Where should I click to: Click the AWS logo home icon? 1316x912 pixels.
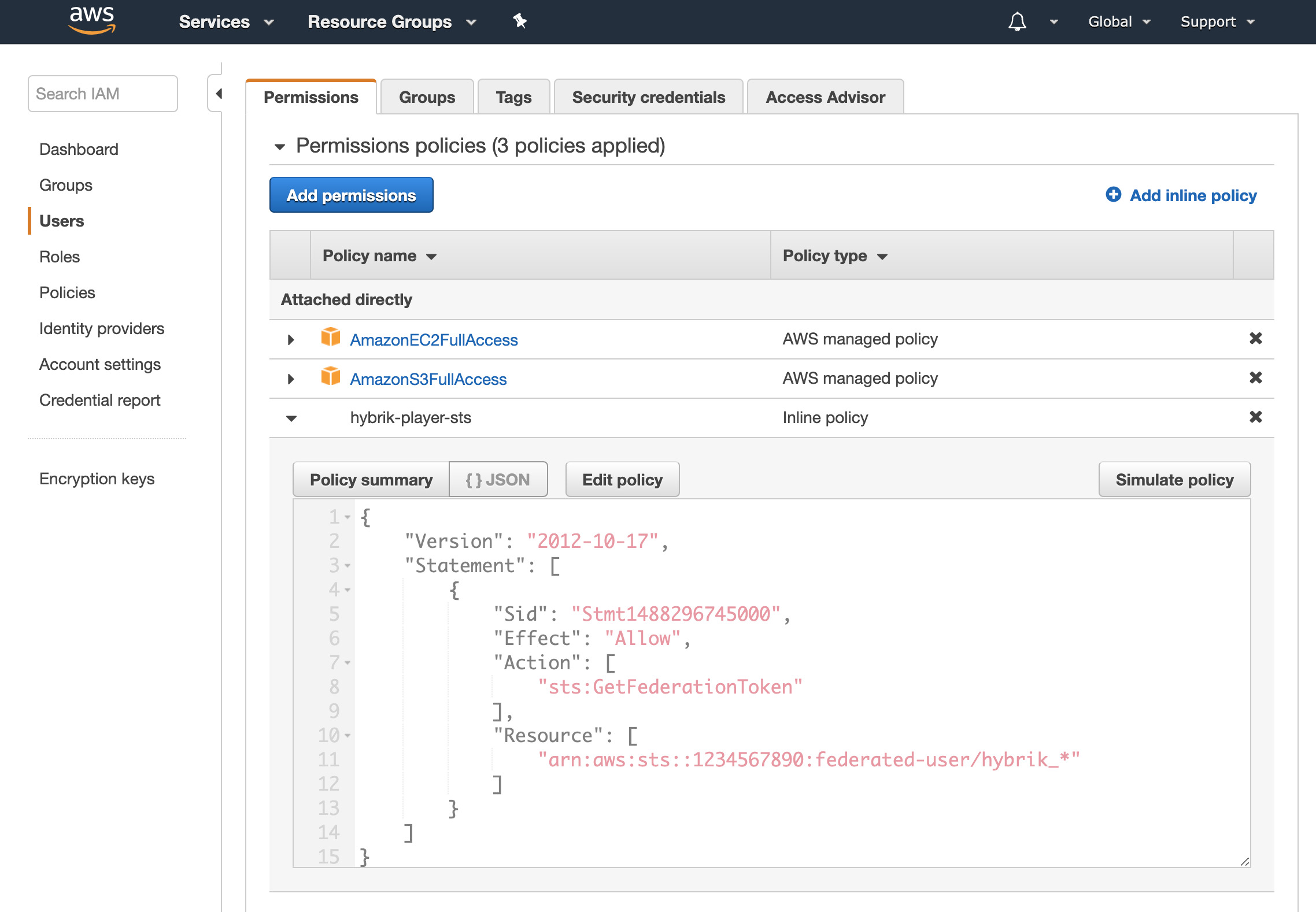pyautogui.click(x=92, y=21)
